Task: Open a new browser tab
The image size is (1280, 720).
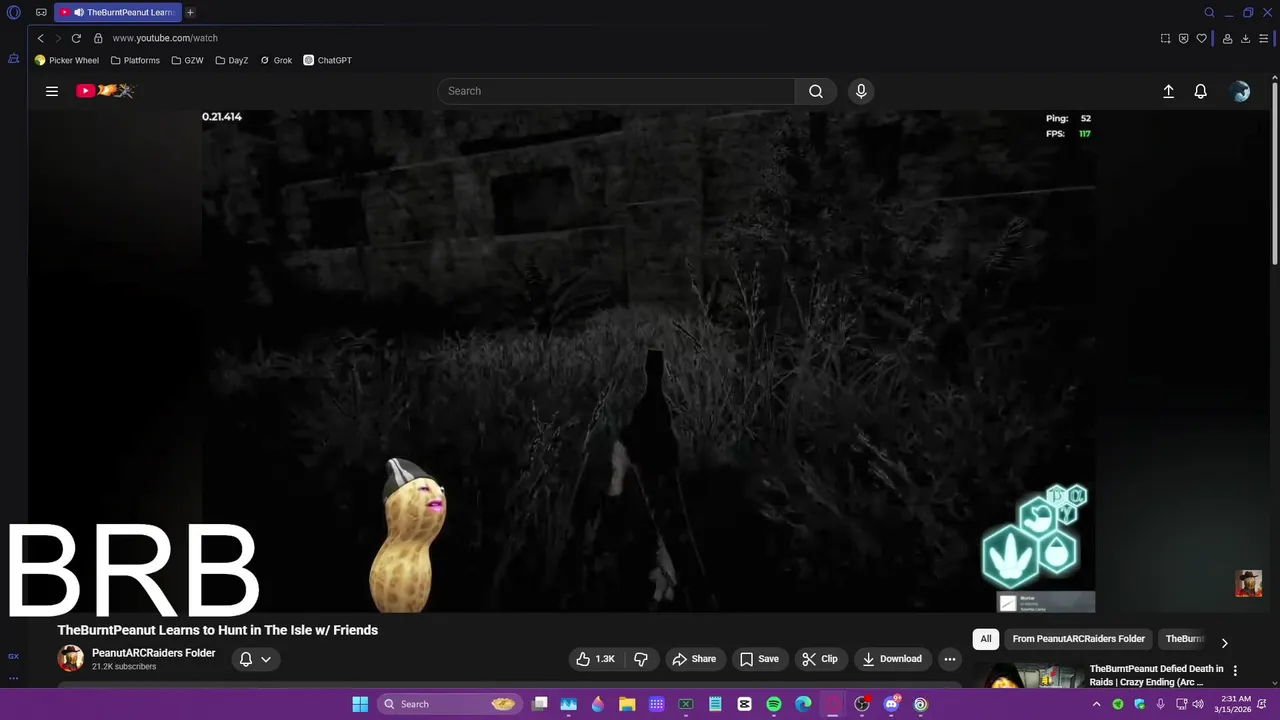Action: click(x=190, y=13)
